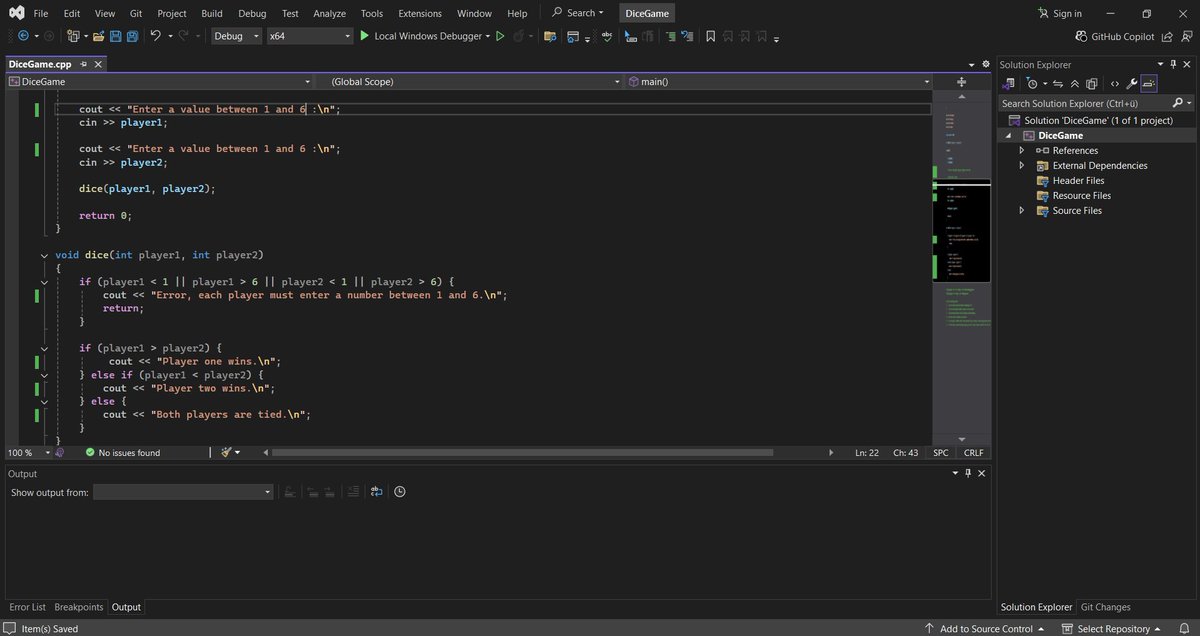This screenshot has height=636, width=1200.
Task: Start debugging with Local Windows Debugger
Action: pos(425,36)
